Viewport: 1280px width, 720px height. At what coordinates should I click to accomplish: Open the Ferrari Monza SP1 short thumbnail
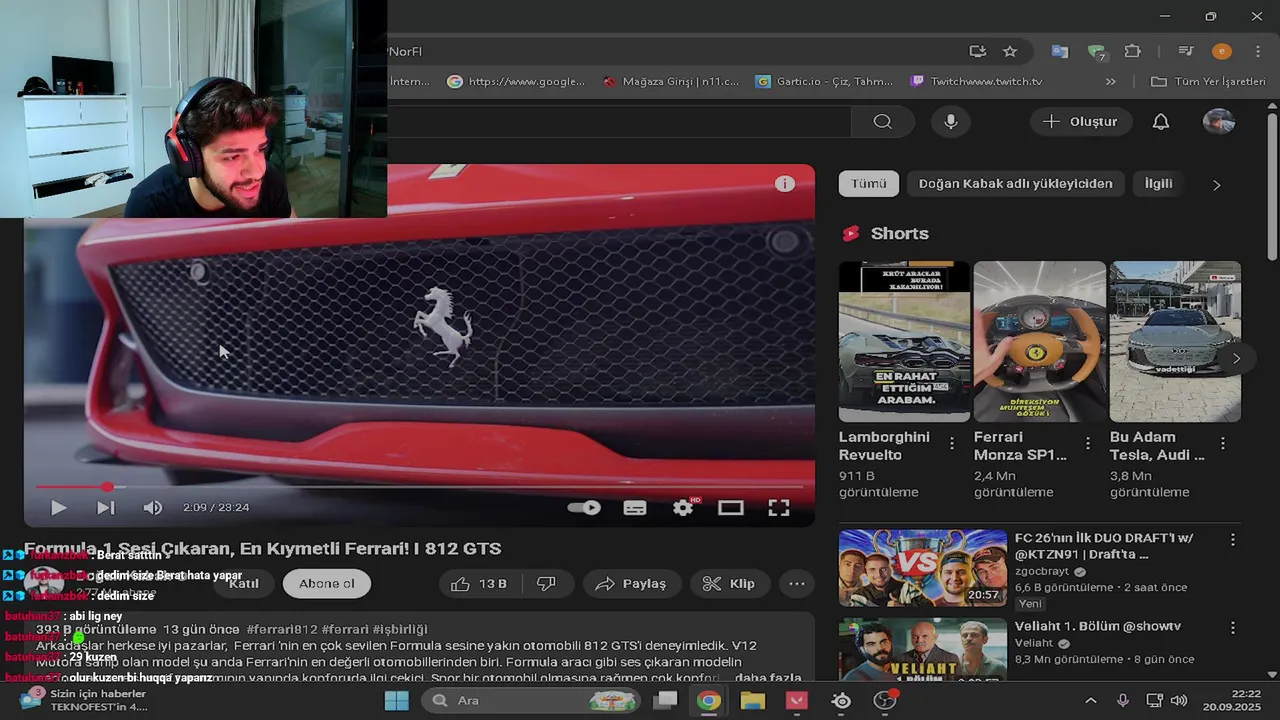pos(1040,342)
